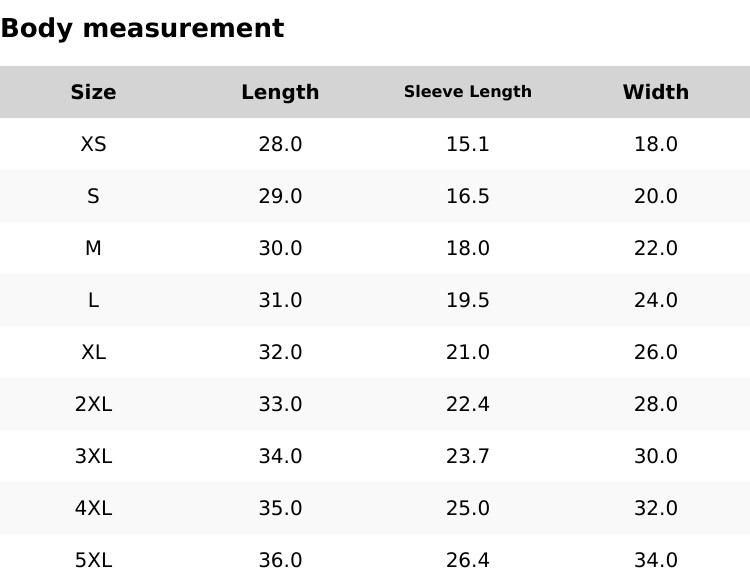The image size is (750, 586).
Task: Click the width value 20.0
Action: click(655, 196)
